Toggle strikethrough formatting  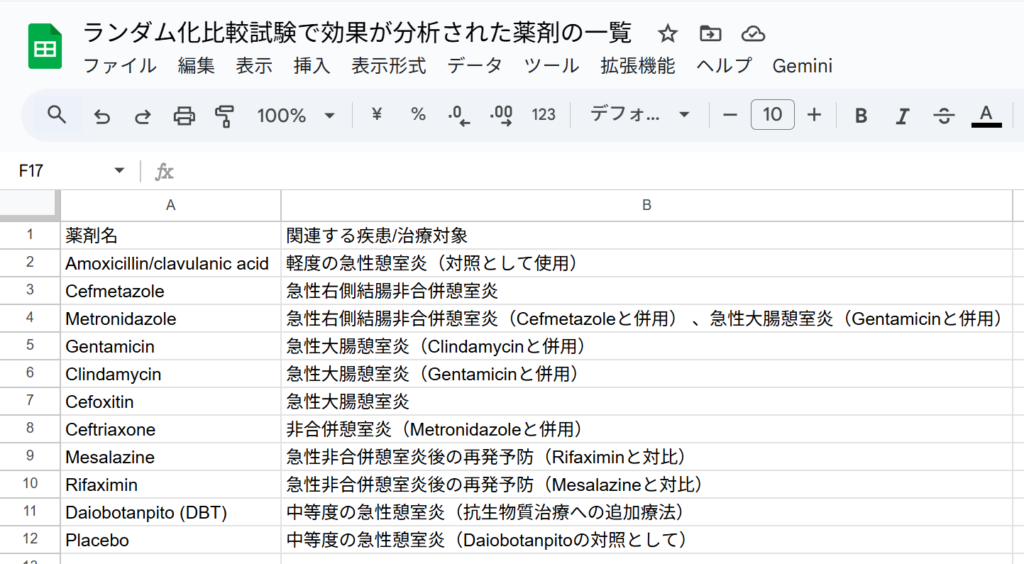944,116
